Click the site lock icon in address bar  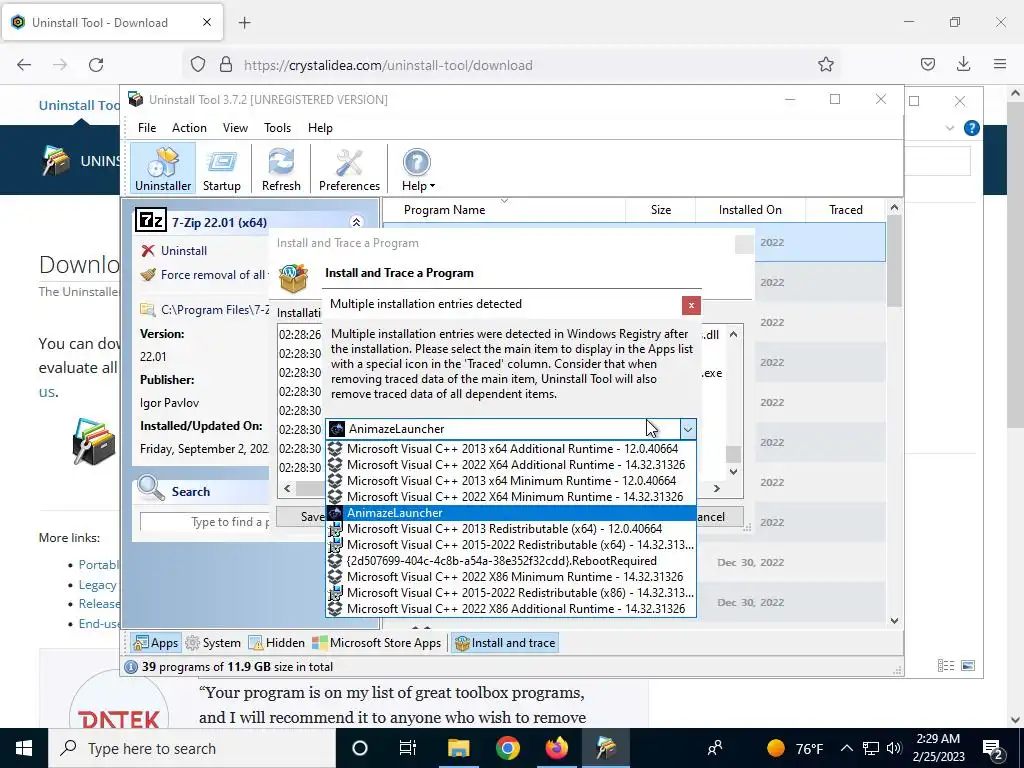[x=226, y=65]
